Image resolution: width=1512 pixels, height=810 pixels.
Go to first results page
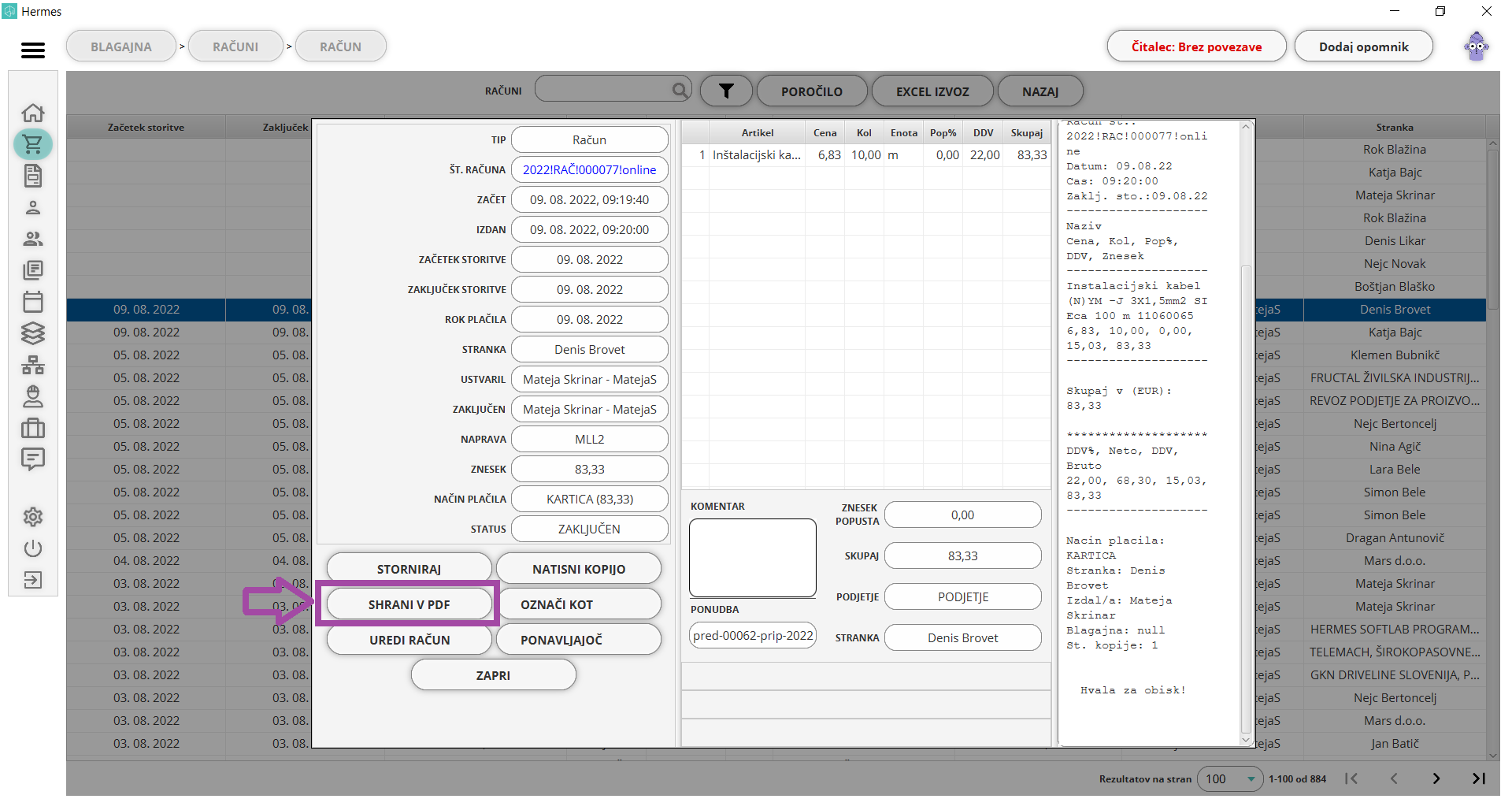pyautogui.click(x=1351, y=778)
